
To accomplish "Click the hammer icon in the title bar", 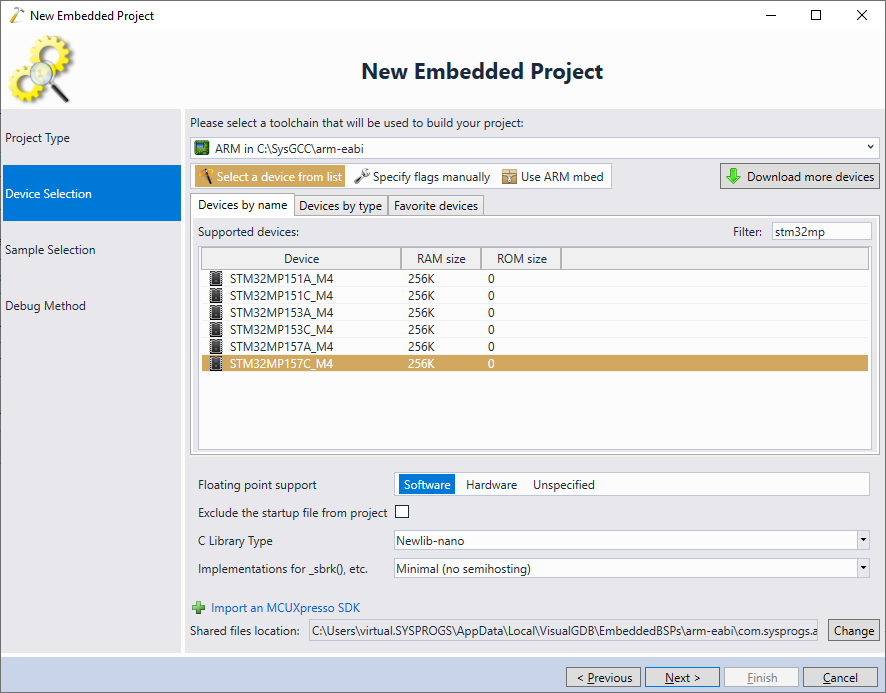I will coord(17,15).
